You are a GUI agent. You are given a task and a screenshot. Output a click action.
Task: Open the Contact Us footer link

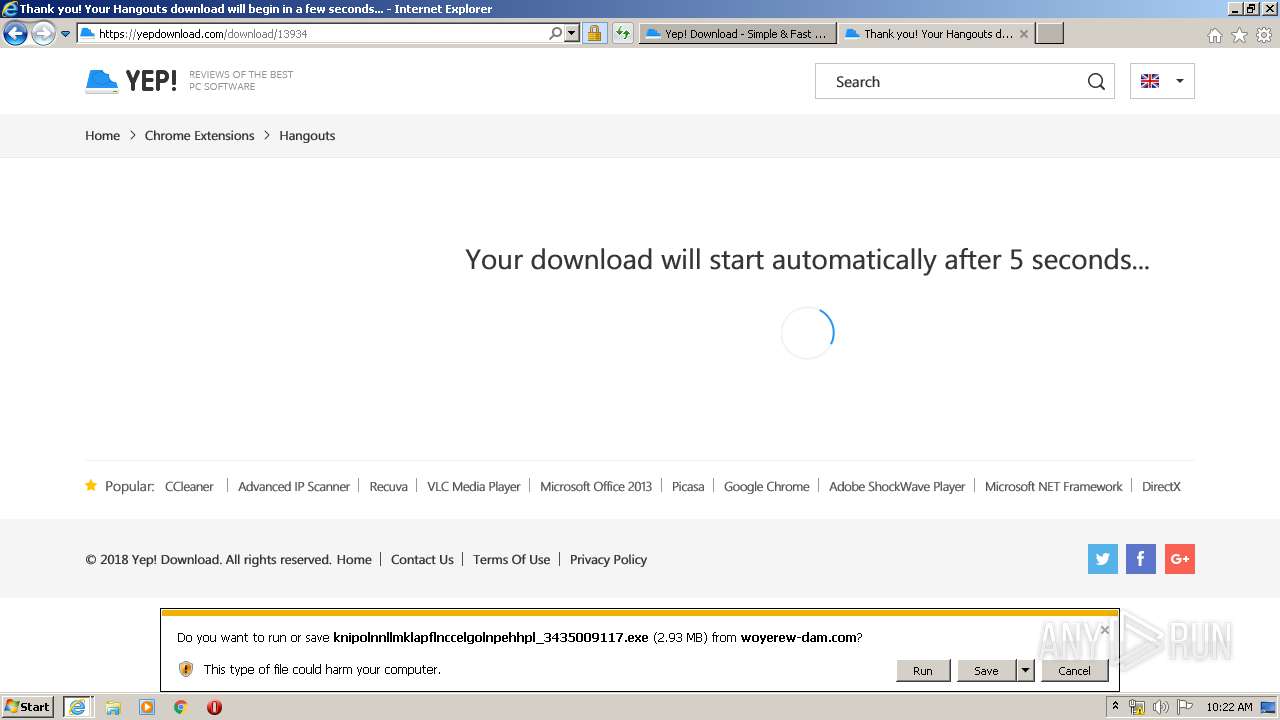pos(422,559)
